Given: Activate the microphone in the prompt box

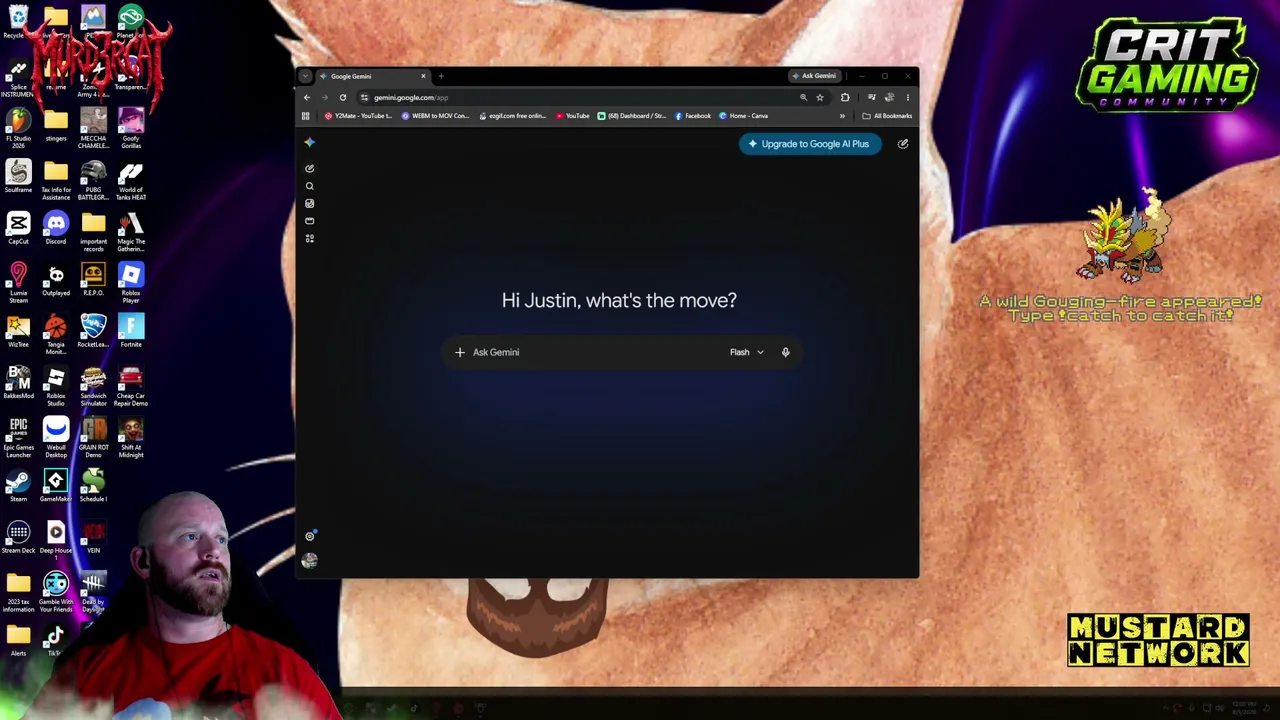Looking at the screenshot, I should point(785,352).
